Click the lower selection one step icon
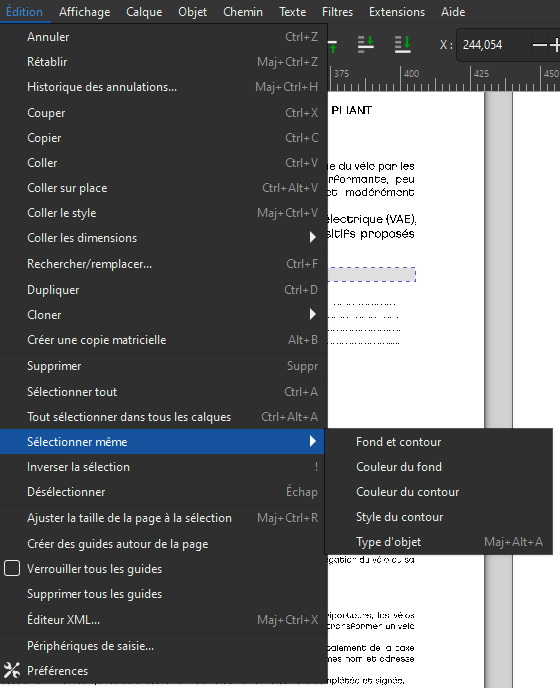560x688 pixels. [x=366, y=44]
